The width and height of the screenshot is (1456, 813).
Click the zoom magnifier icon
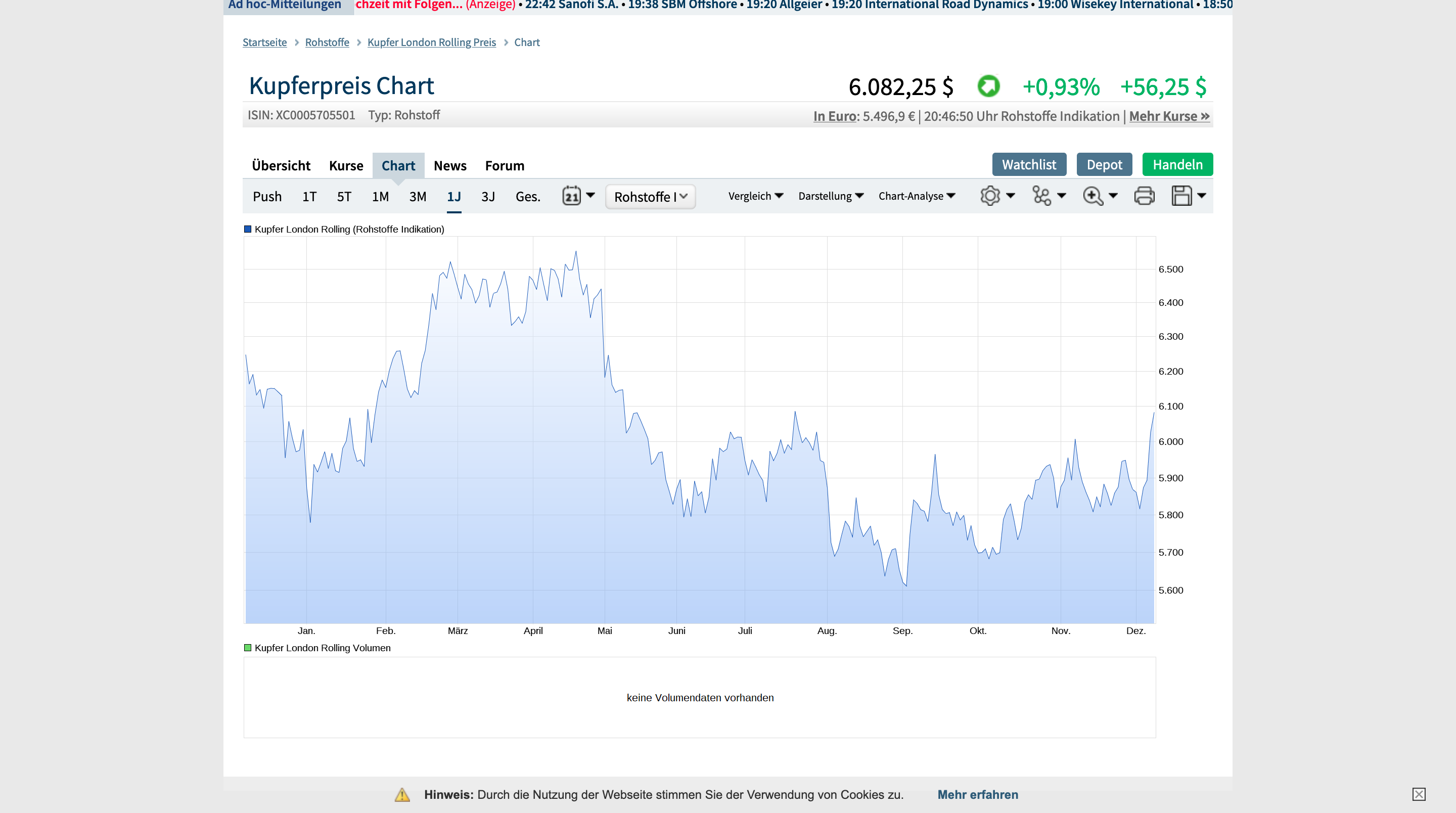[1093, 196]
